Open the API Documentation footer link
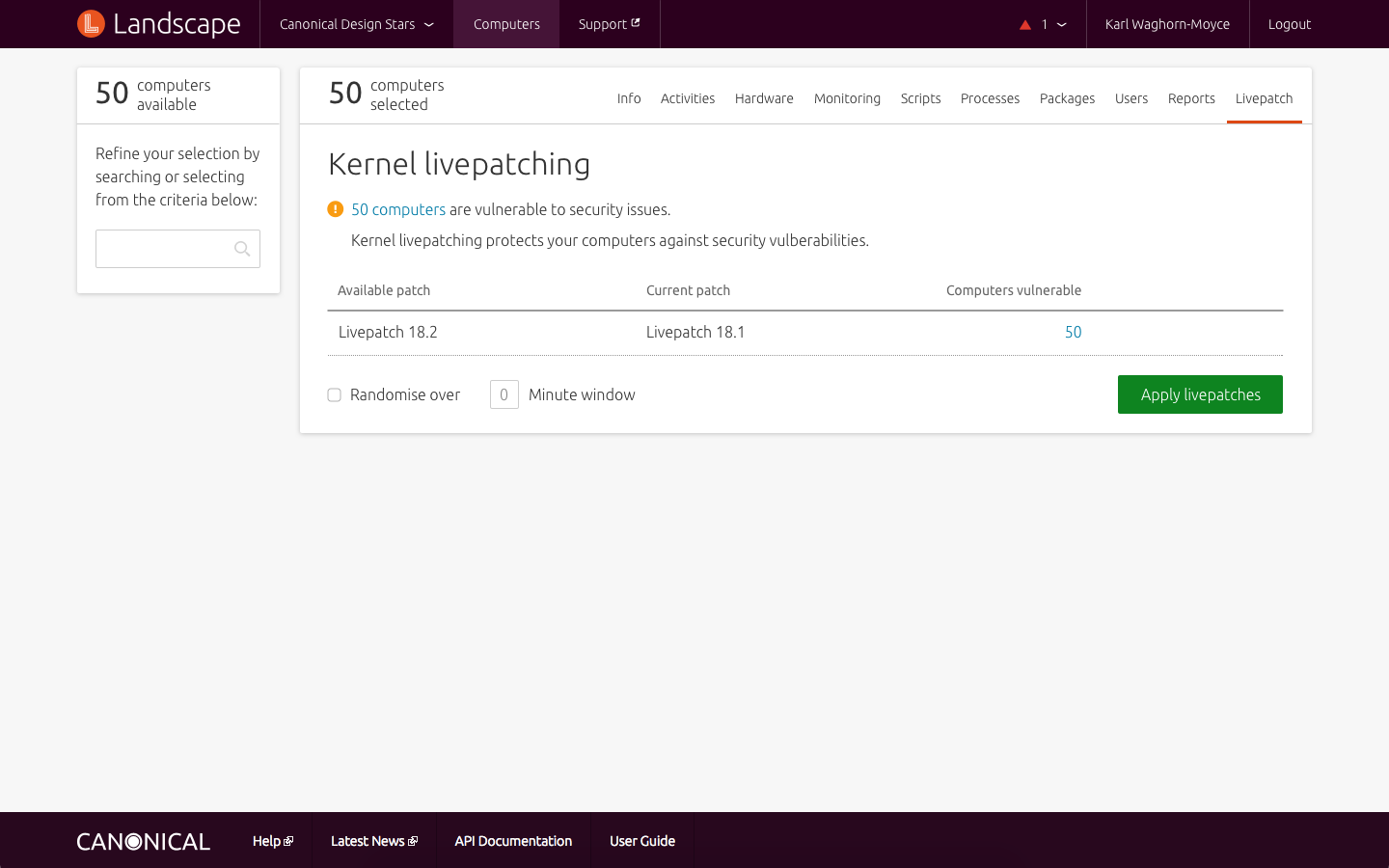Image resolution: width=1389 pixels, height=868 pixels. click(513, 841)
